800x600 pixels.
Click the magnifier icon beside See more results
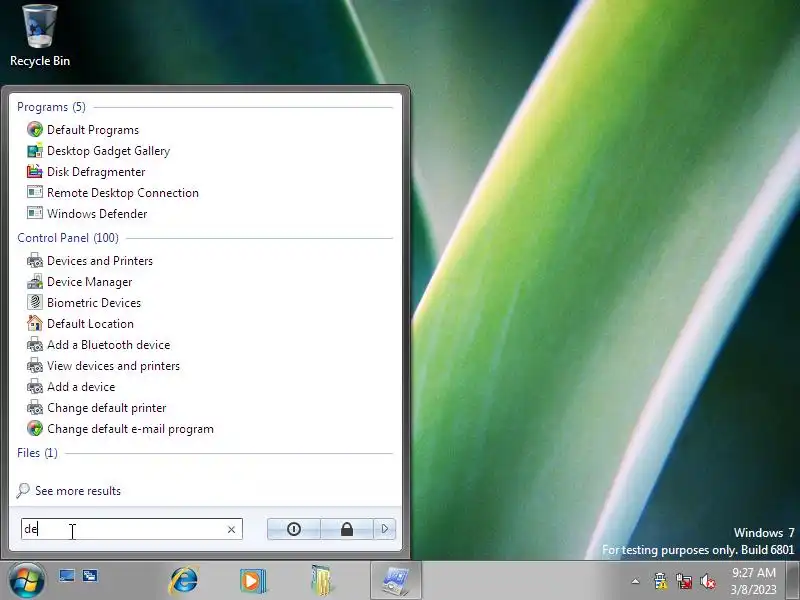point(22,491)
